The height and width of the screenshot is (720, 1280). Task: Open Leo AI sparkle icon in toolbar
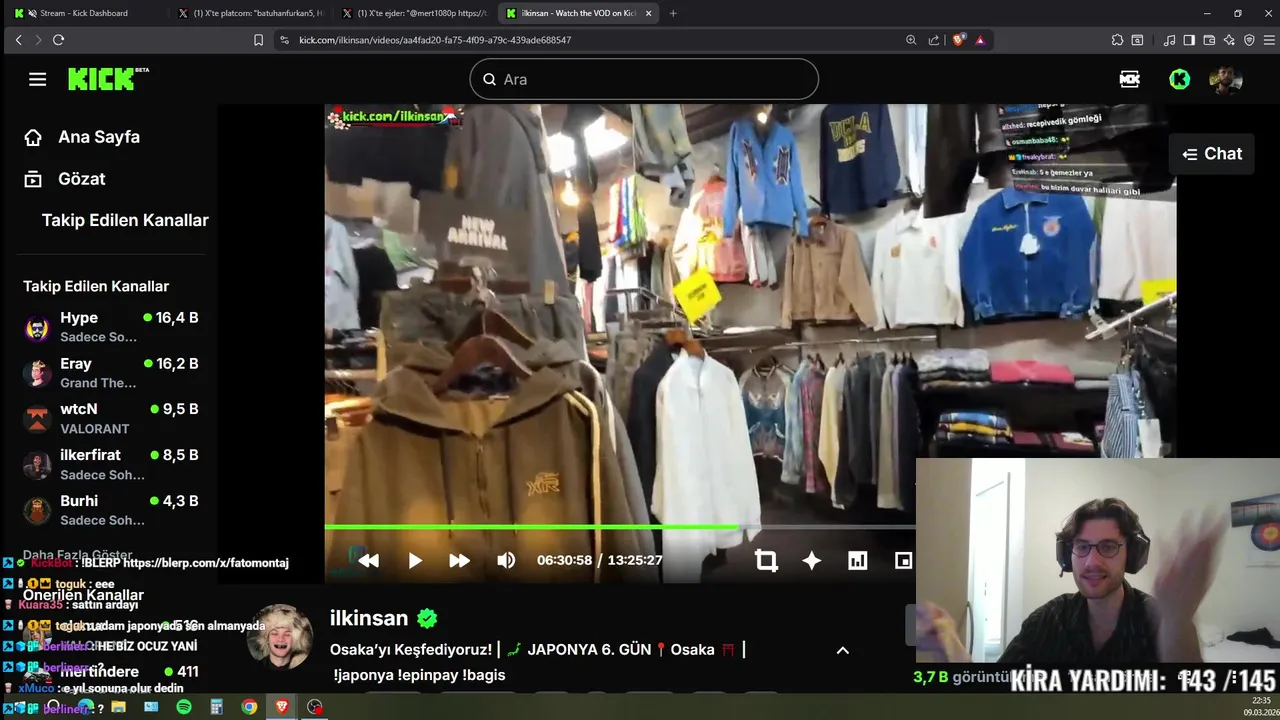click(1229, 40)
